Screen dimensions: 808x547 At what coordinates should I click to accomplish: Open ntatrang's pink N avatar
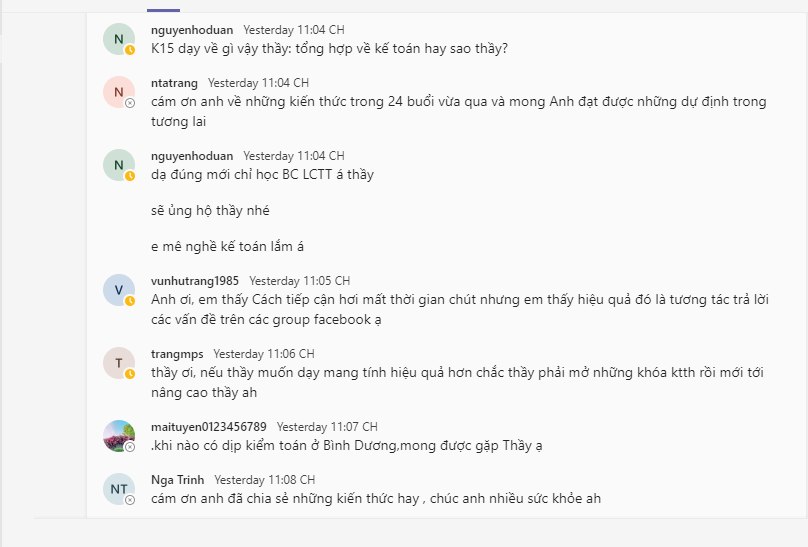coord(119,92)
